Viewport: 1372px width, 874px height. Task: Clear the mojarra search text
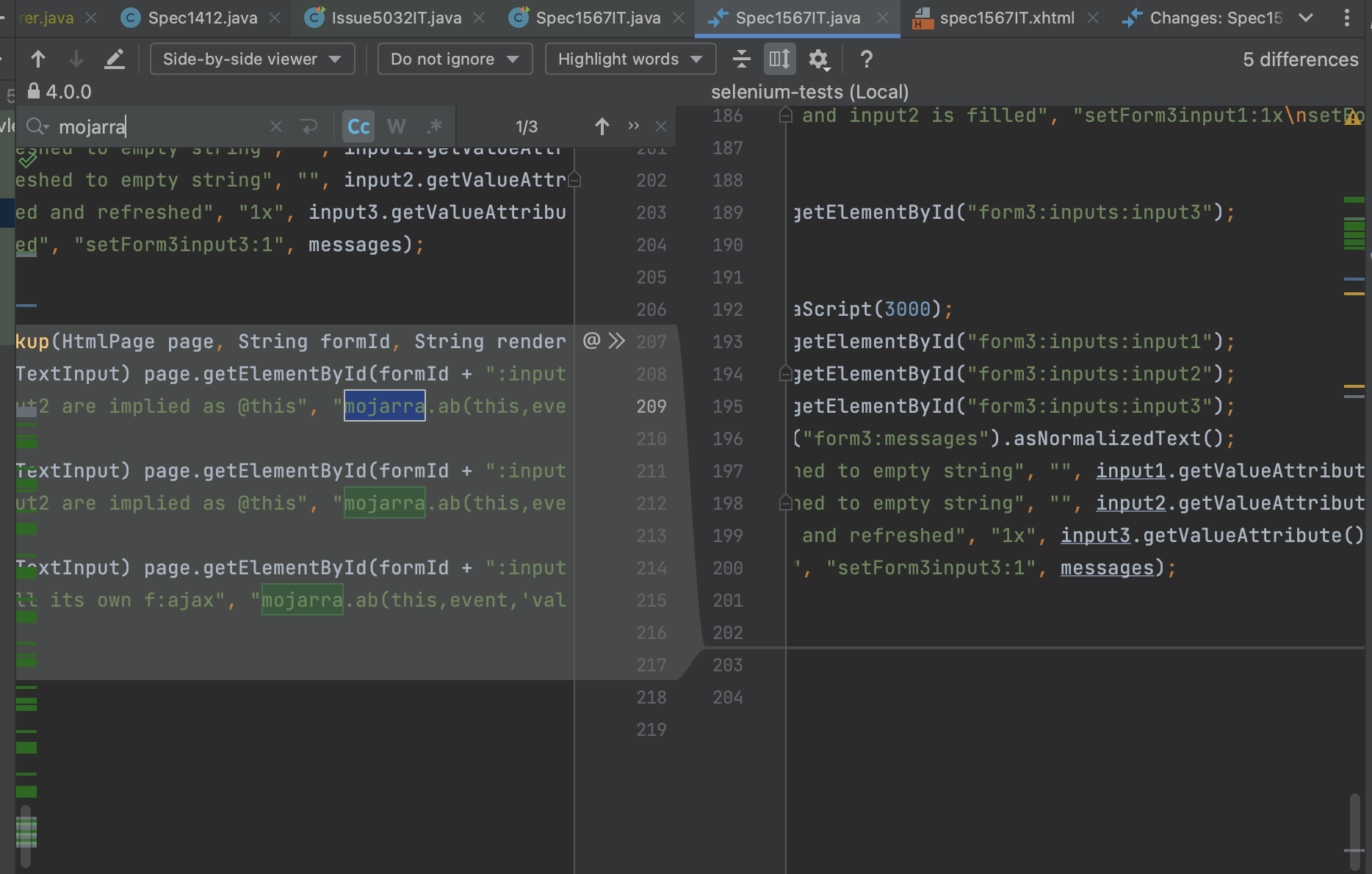click(275, 126)
